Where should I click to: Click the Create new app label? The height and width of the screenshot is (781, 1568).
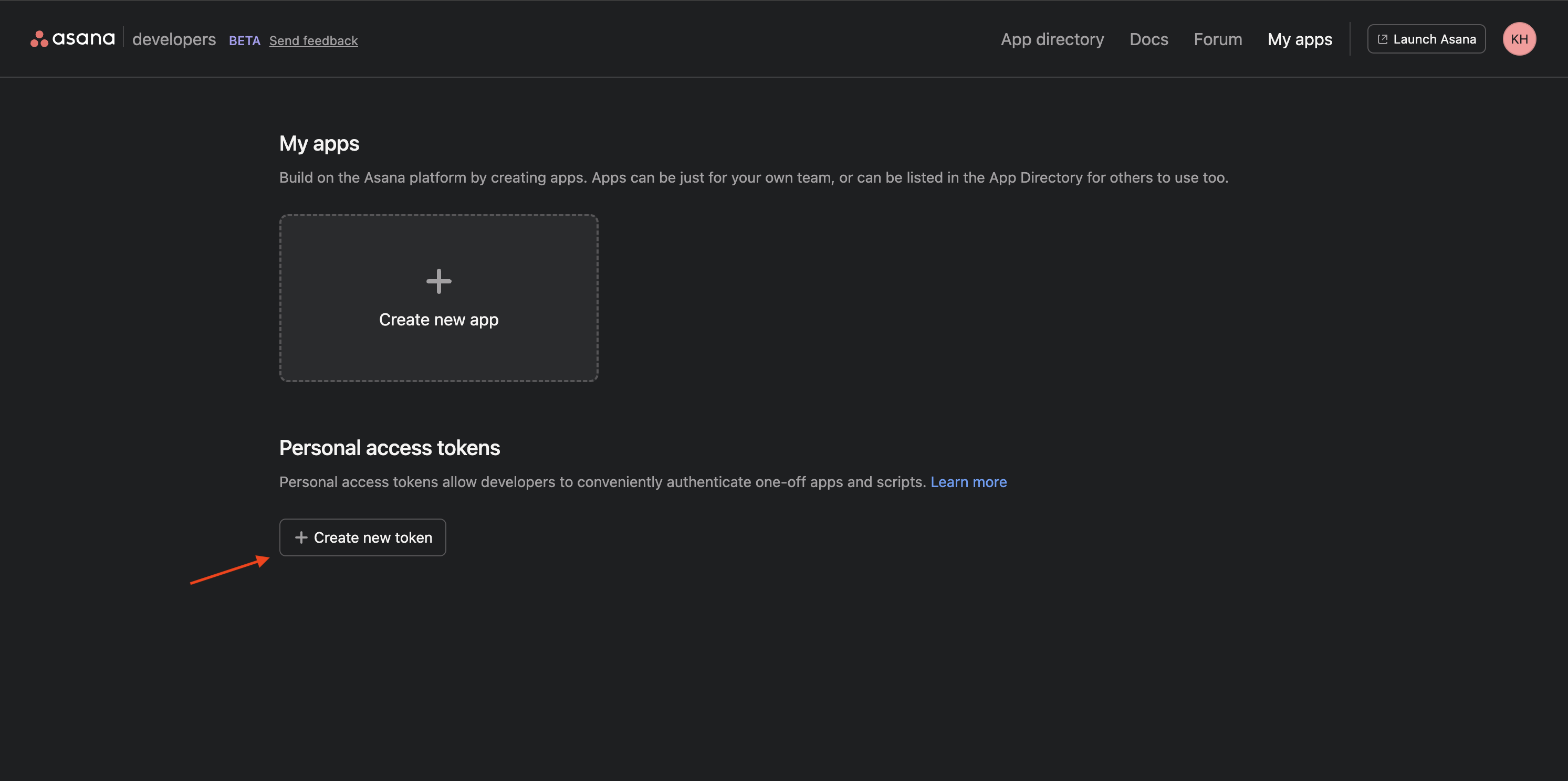click(438, 319)
